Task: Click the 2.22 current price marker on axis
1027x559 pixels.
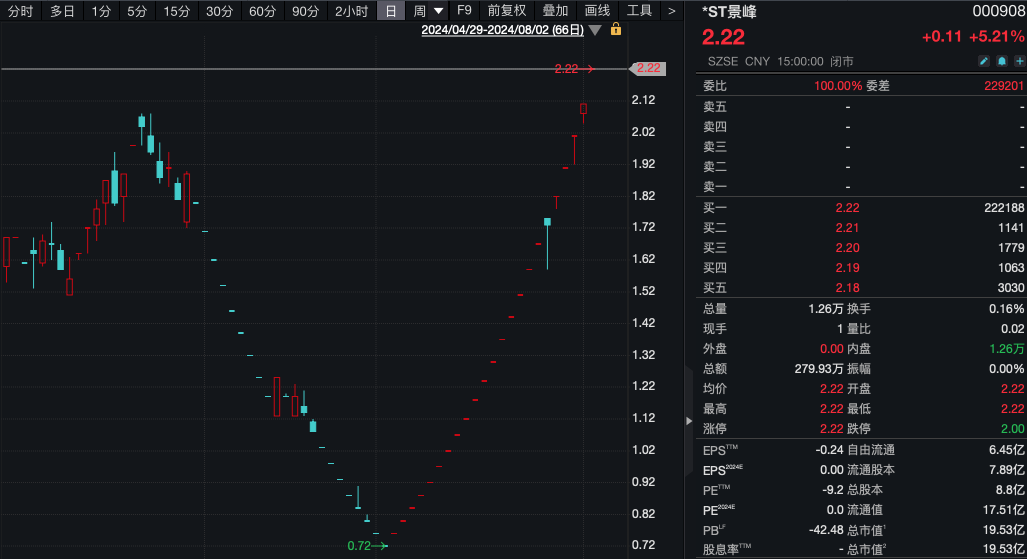Action: coord(648,68)
